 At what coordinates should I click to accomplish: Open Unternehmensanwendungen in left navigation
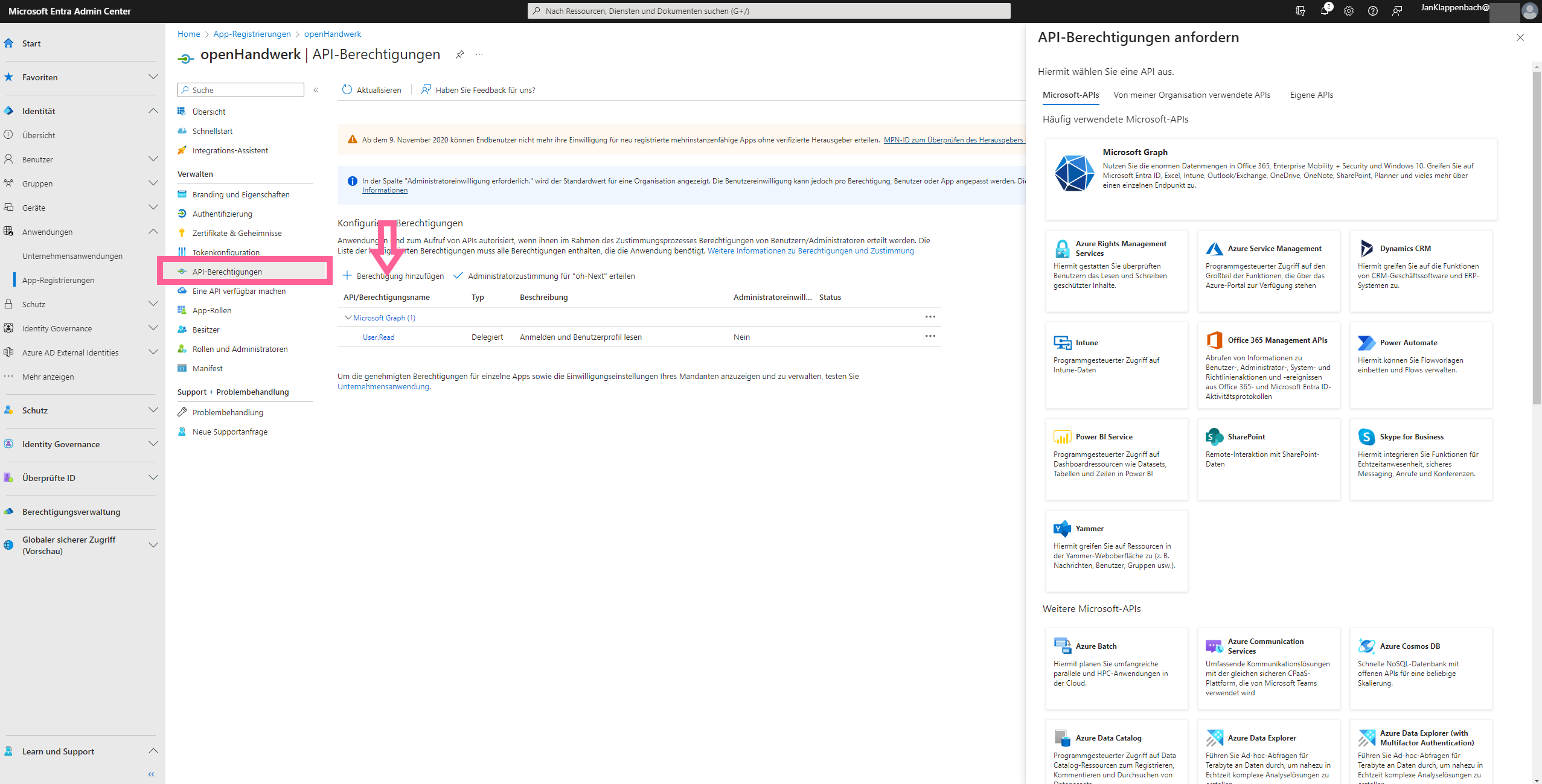point(72,256)
